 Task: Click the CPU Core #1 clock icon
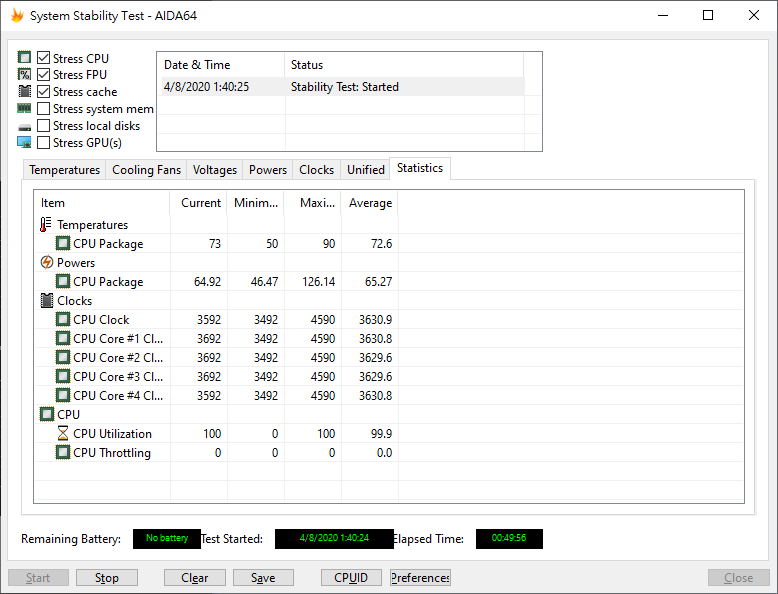click(x=63, y=338)
